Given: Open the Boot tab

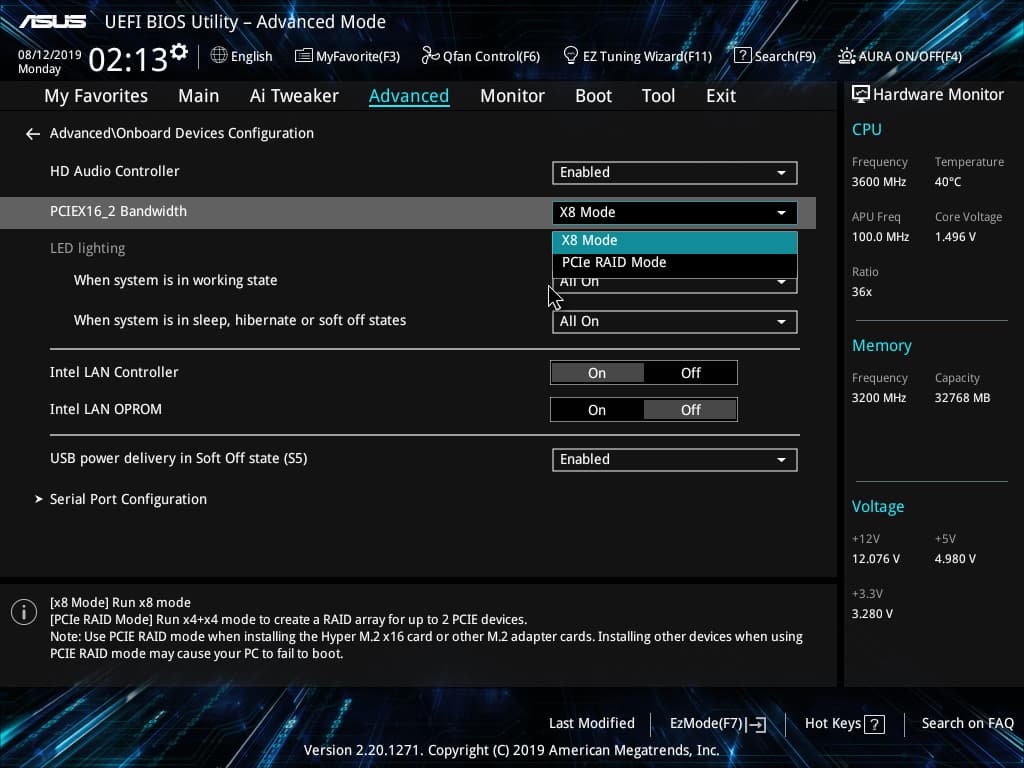Looking at the screenshot, I should coord(593,96).
